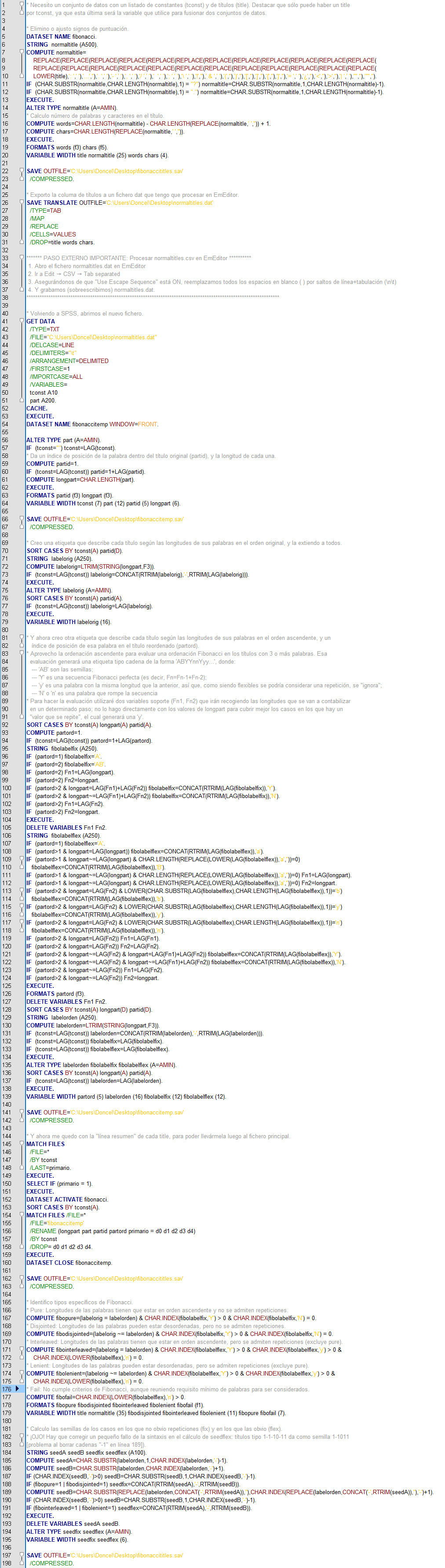The height and width of the screenshot is (1568, 445).
Task: Fold the ¡OJO! comment block at line 182
Action: pos(22,1437)
